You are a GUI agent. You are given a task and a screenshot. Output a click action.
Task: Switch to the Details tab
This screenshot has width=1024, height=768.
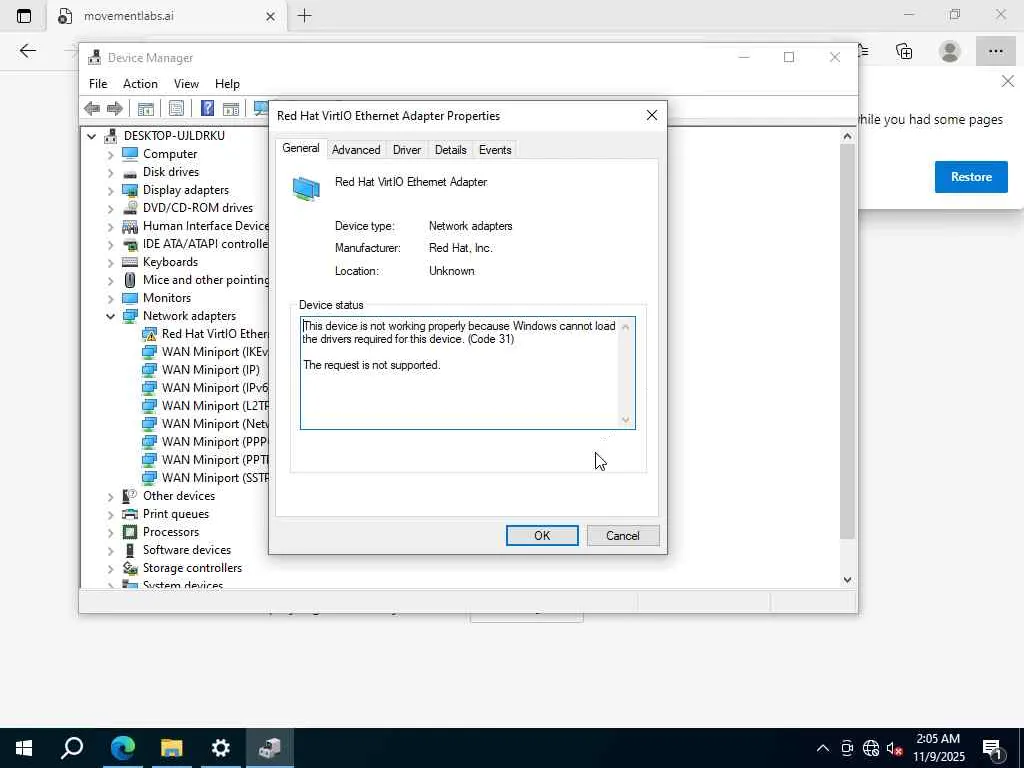tap(451, 150)
